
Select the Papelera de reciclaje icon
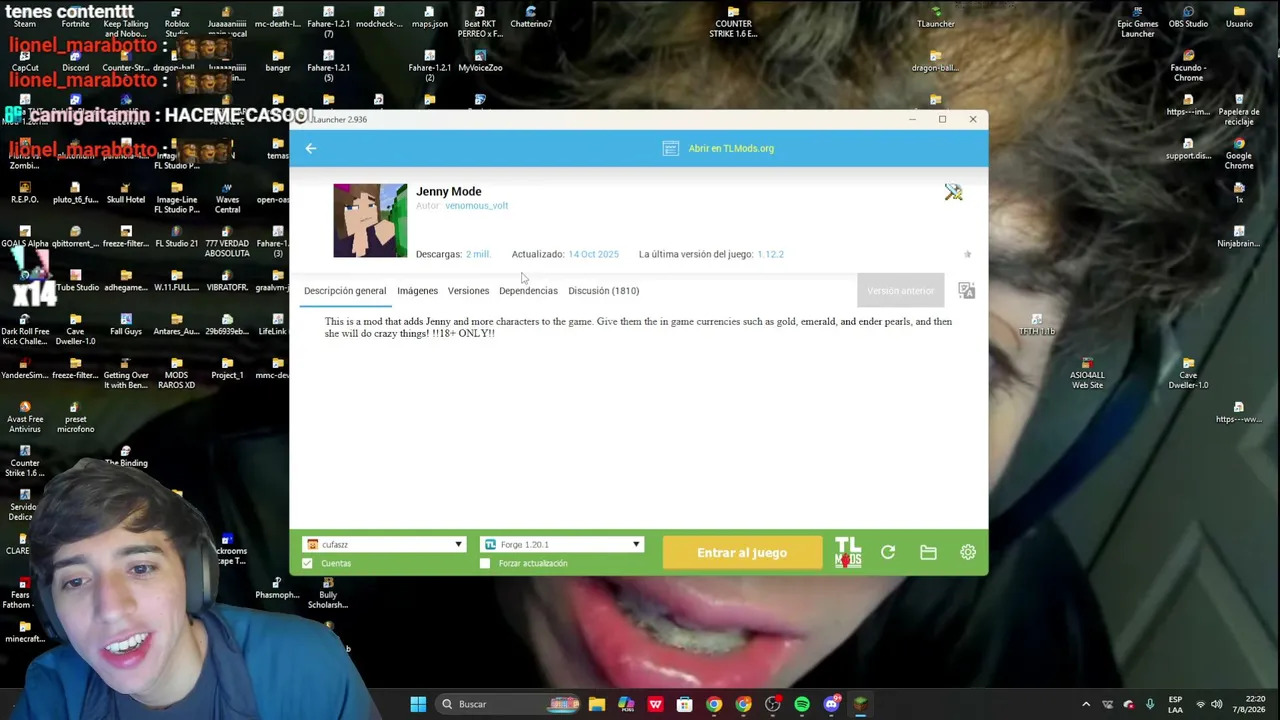click(1239, 110)
